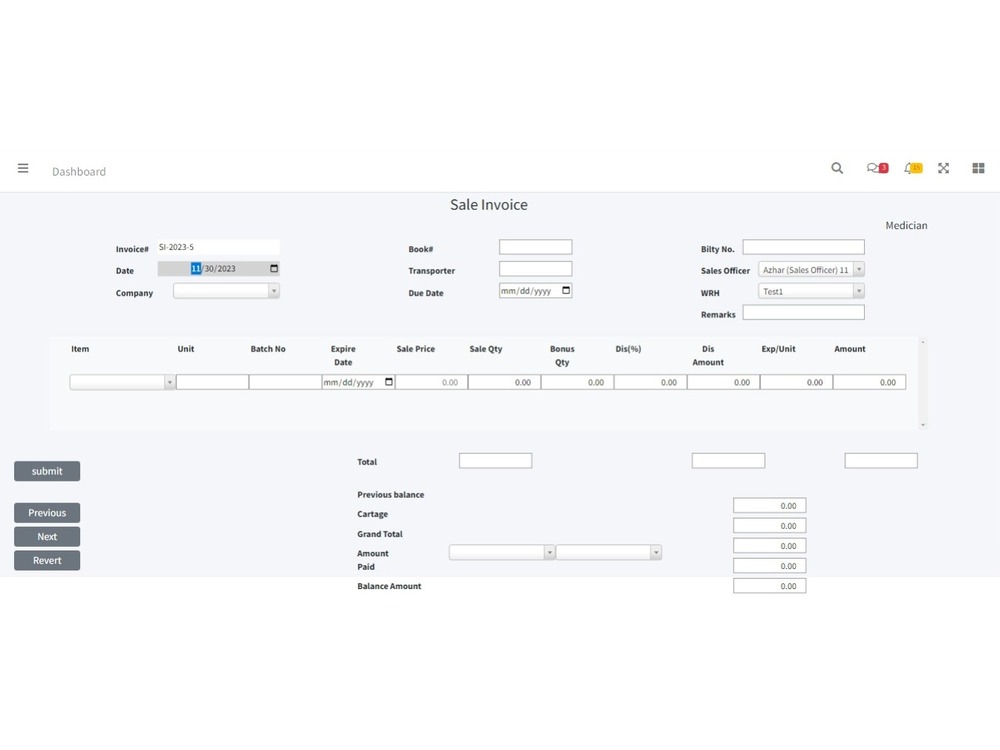Click the Dis Amount Total field
This screenshot has height=750, width=1000.
point(728,460)
